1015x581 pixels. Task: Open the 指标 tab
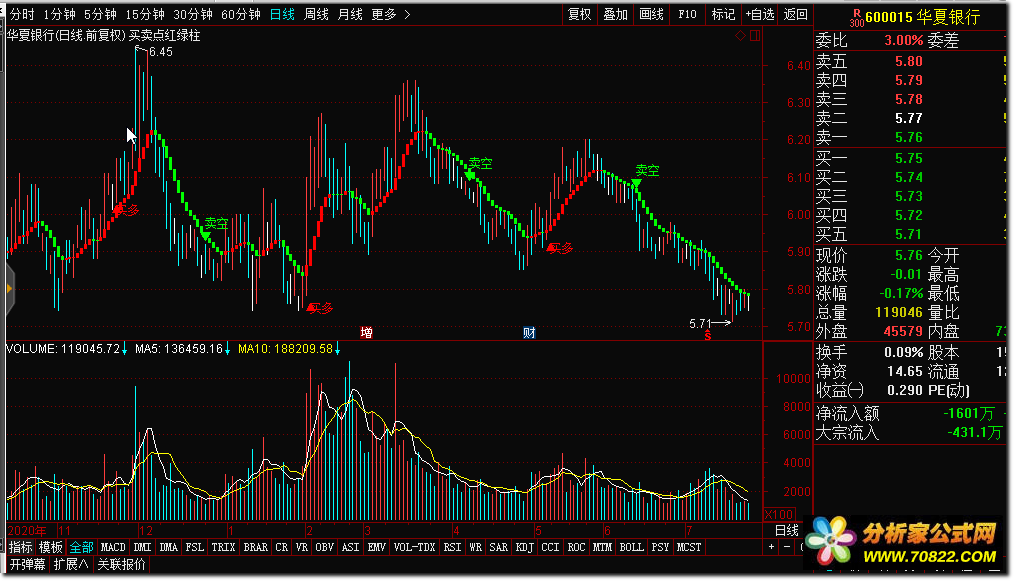pos(21,547)
